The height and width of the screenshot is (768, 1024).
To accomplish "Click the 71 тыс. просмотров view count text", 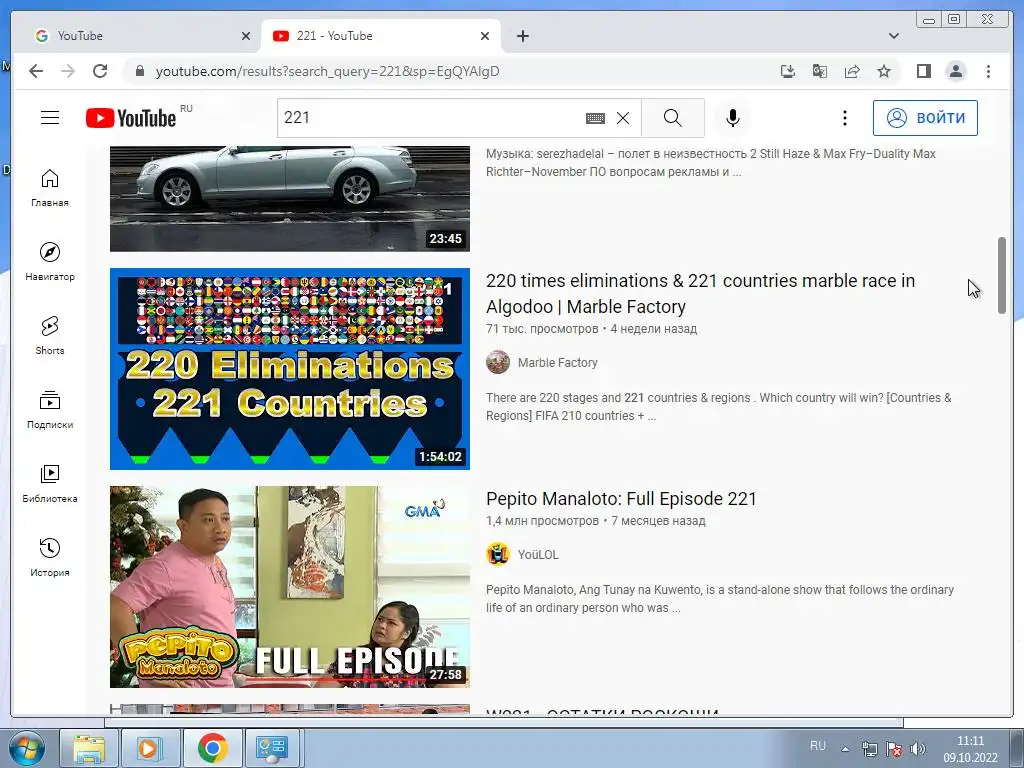I will (x=542, y=329).
